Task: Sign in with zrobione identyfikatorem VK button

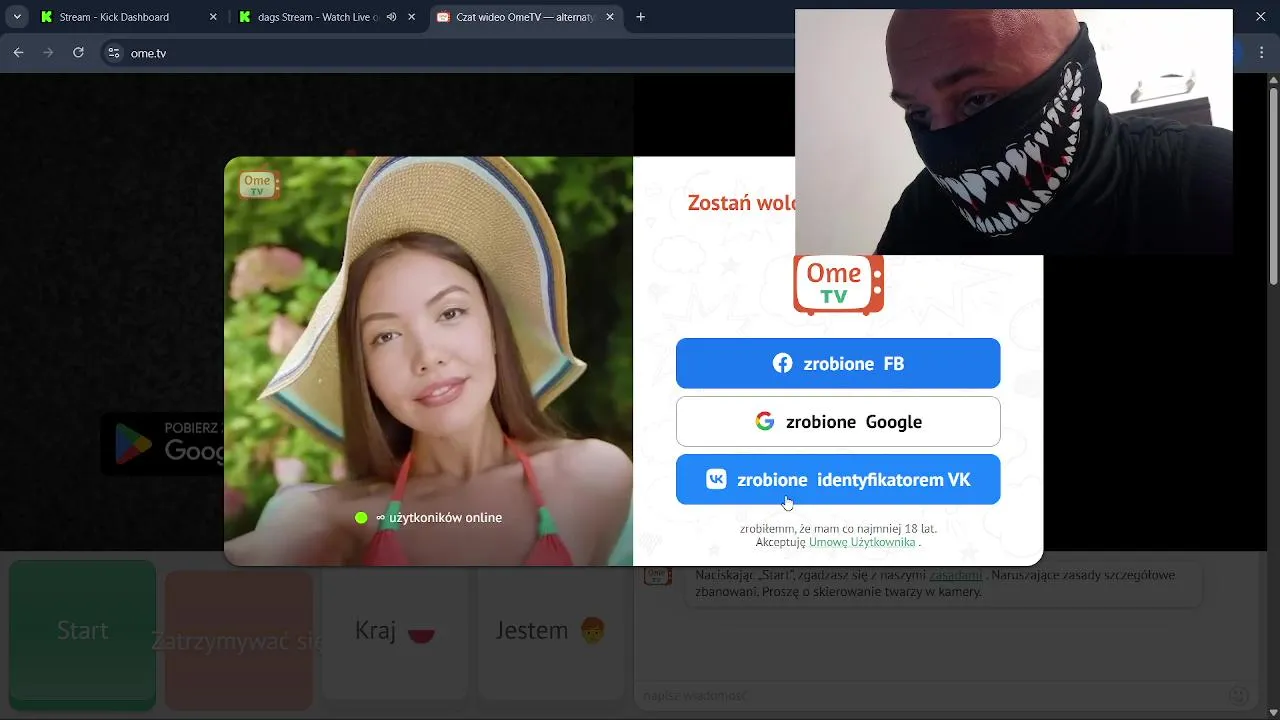Action: pos(838,479)
